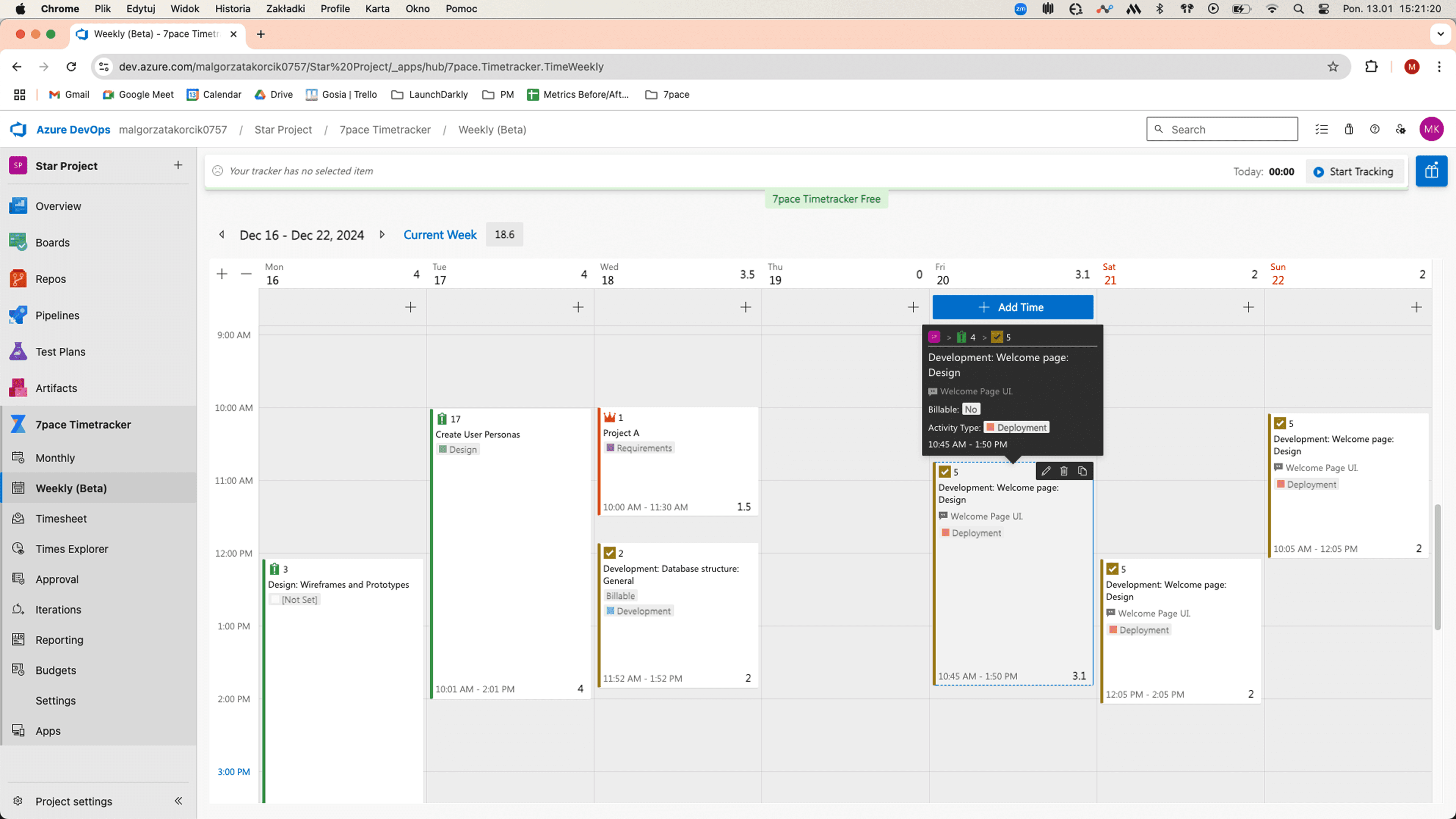The width and height of the screenshot is (1456, 819).
Task: Add time on Wednesday 18 with plus
Action: (x=745, y=307)
